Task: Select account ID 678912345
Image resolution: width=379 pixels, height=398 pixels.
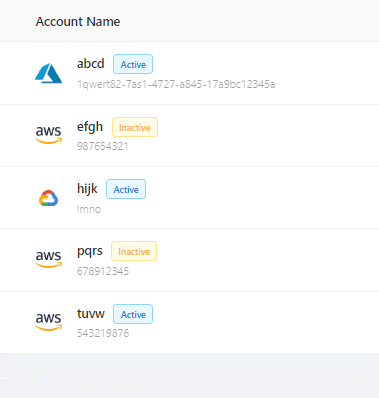Action: click(103, 271)
